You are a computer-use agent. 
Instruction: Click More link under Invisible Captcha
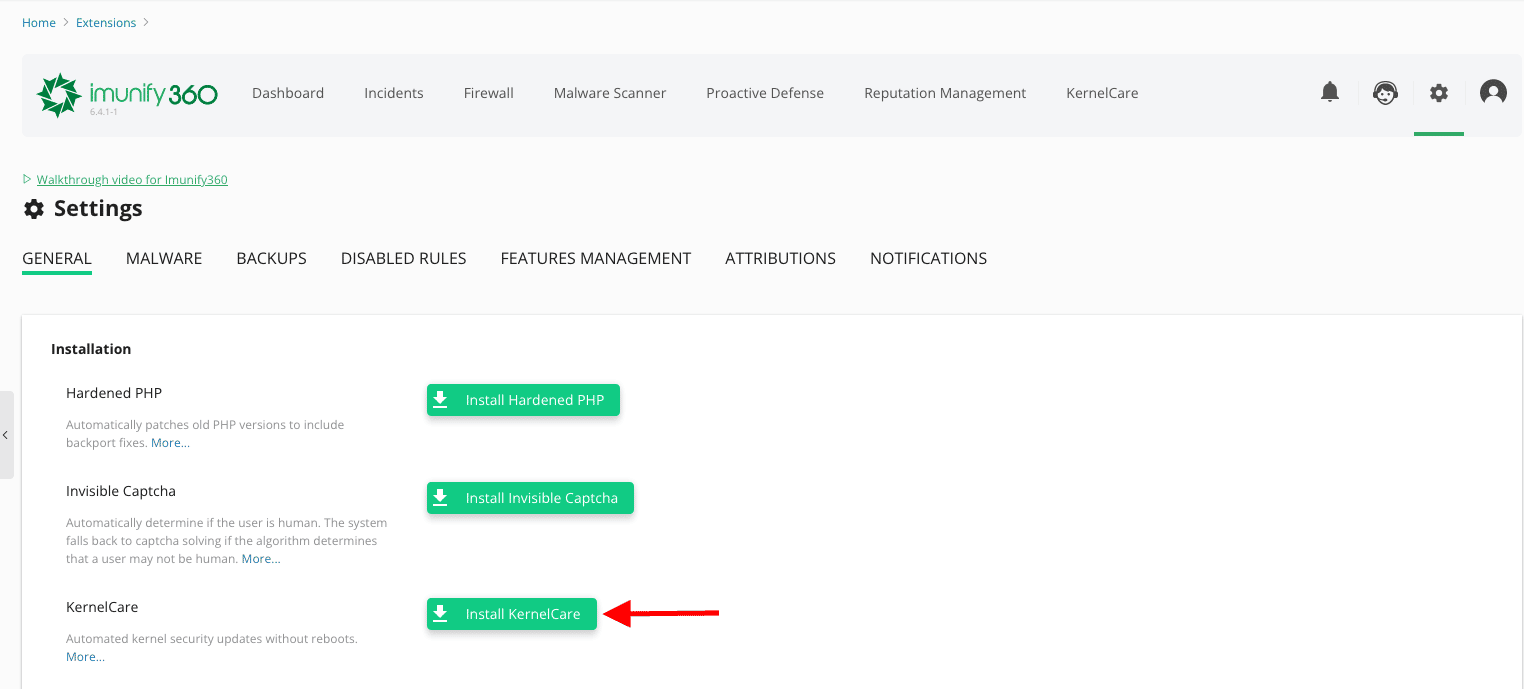[261, 559]
